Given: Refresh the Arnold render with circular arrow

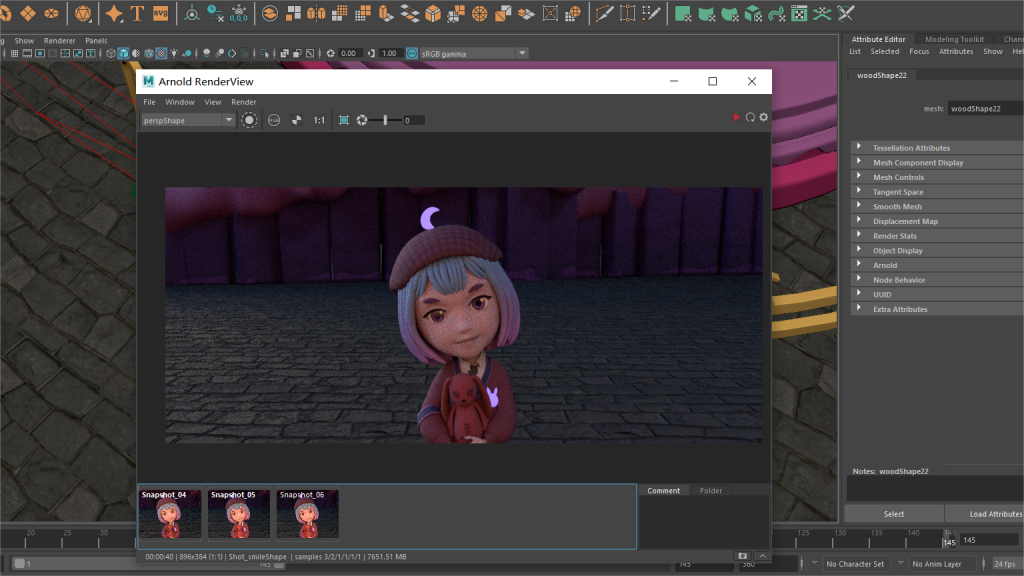Looking at the screenshot, I should [x=750, y=117].
